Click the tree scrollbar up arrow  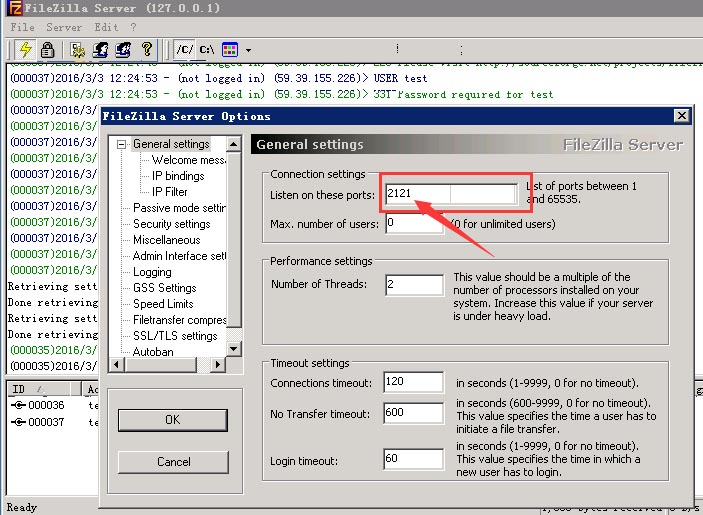pos(234,144)
